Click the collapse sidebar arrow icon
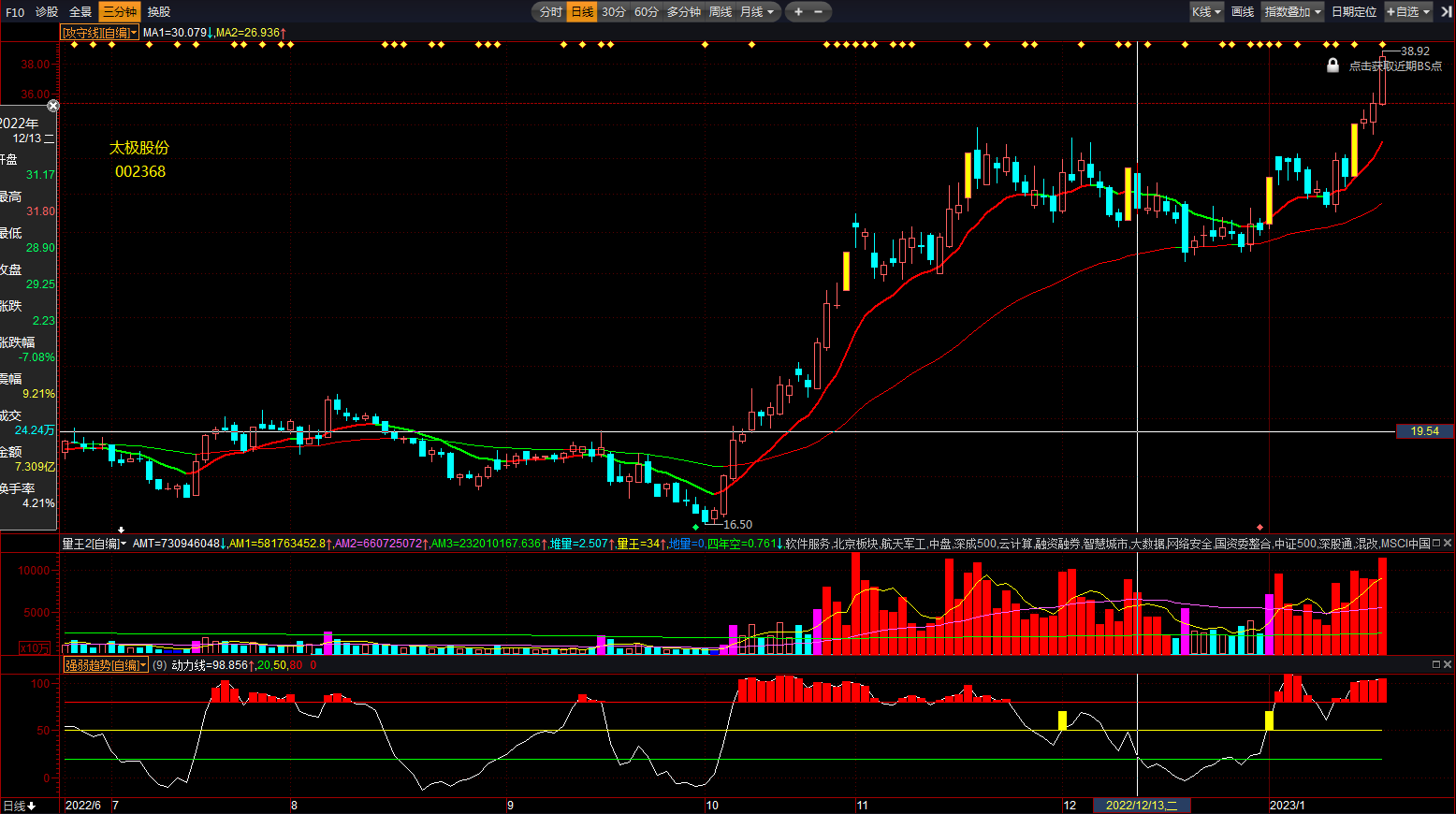Viewport: 1456px width, 814px height. point(1446,12)
